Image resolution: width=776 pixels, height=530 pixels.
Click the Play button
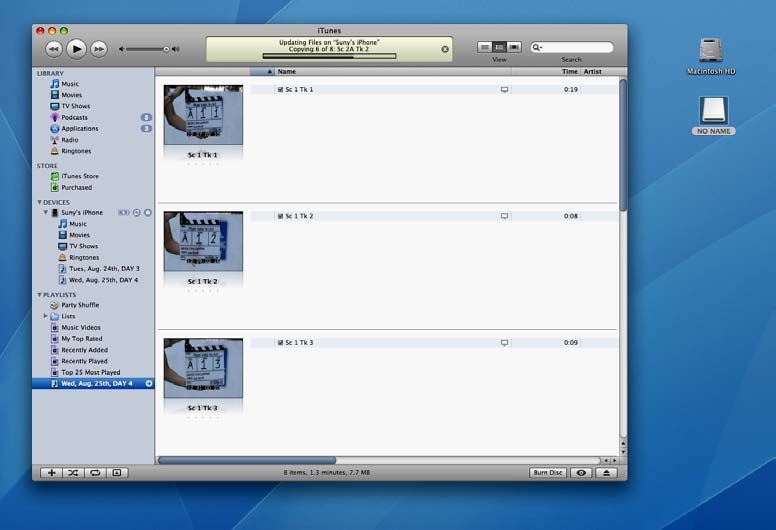76,49
